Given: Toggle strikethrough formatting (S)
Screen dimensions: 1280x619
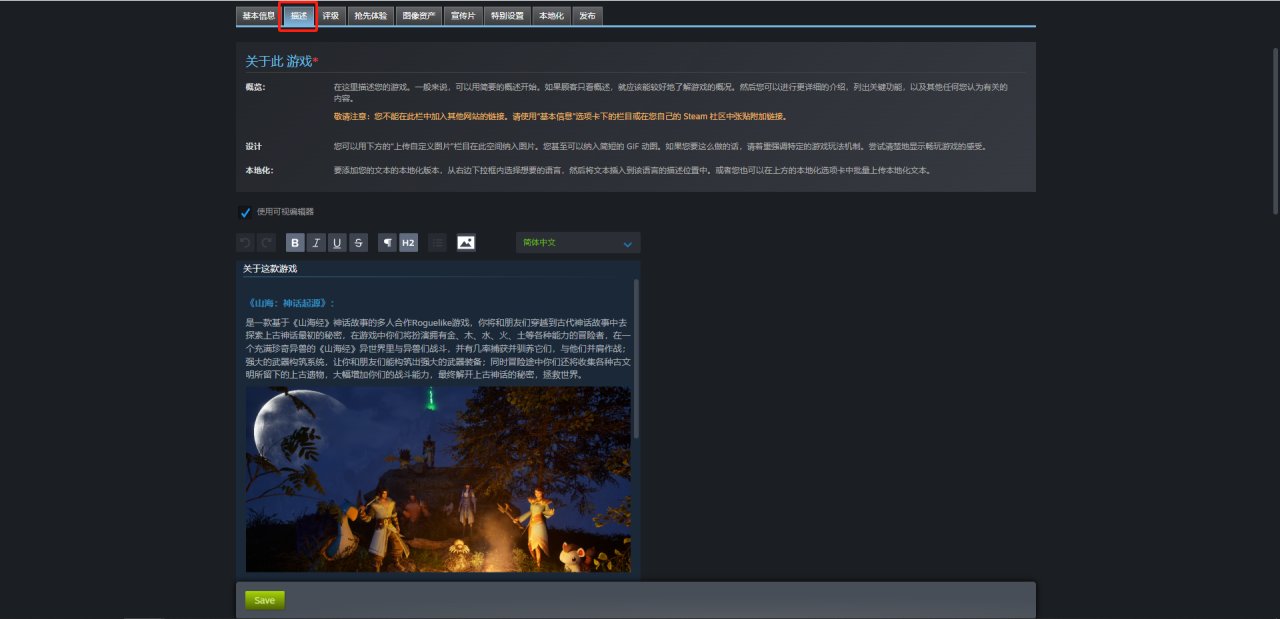Looking at the screenshot, I should (358, 243).
